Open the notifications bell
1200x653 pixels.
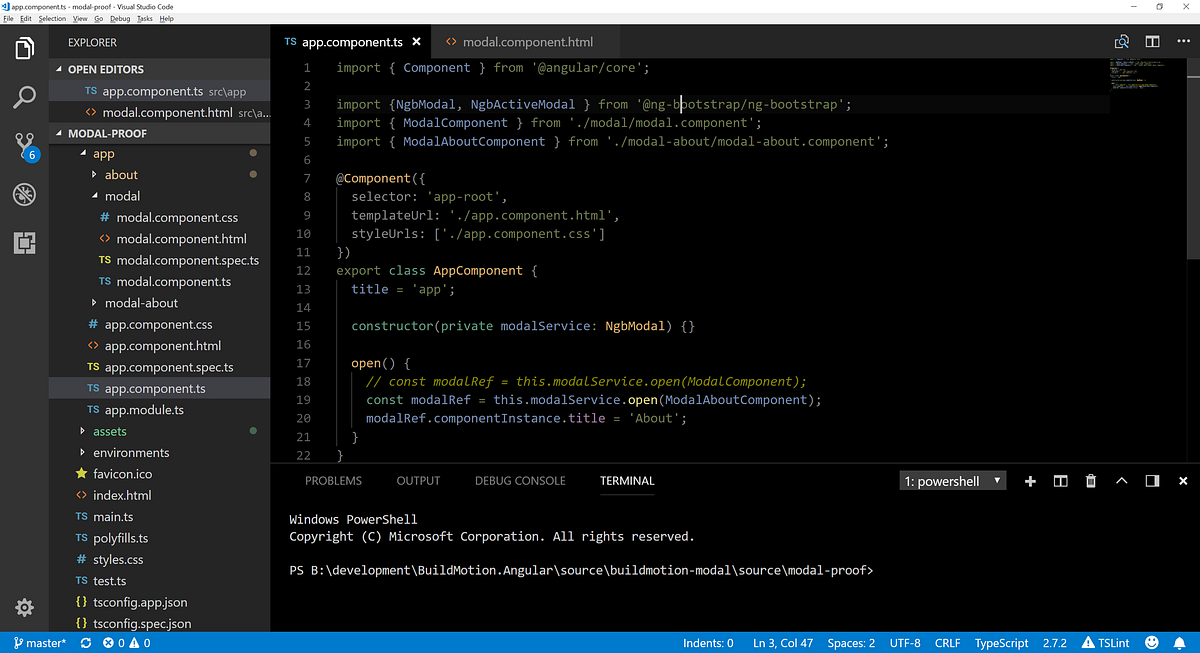[x=1178, y=642]
